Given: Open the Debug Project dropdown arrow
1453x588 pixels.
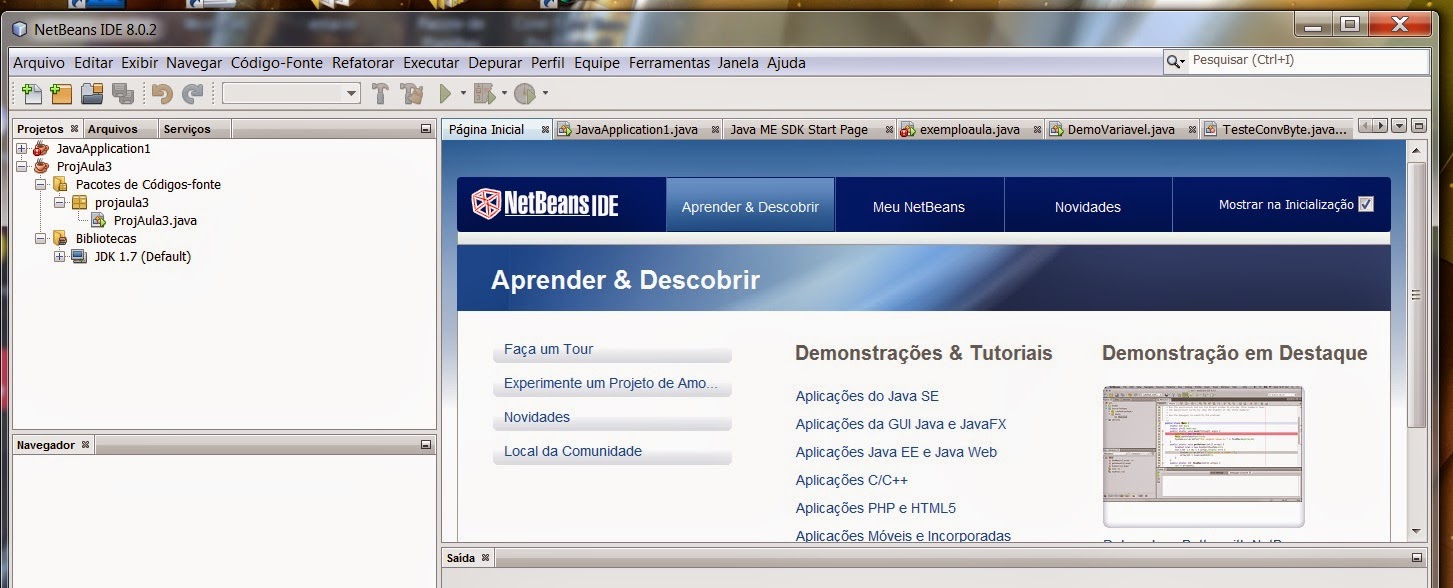Looking at the screenshot, I should point(505,94).
